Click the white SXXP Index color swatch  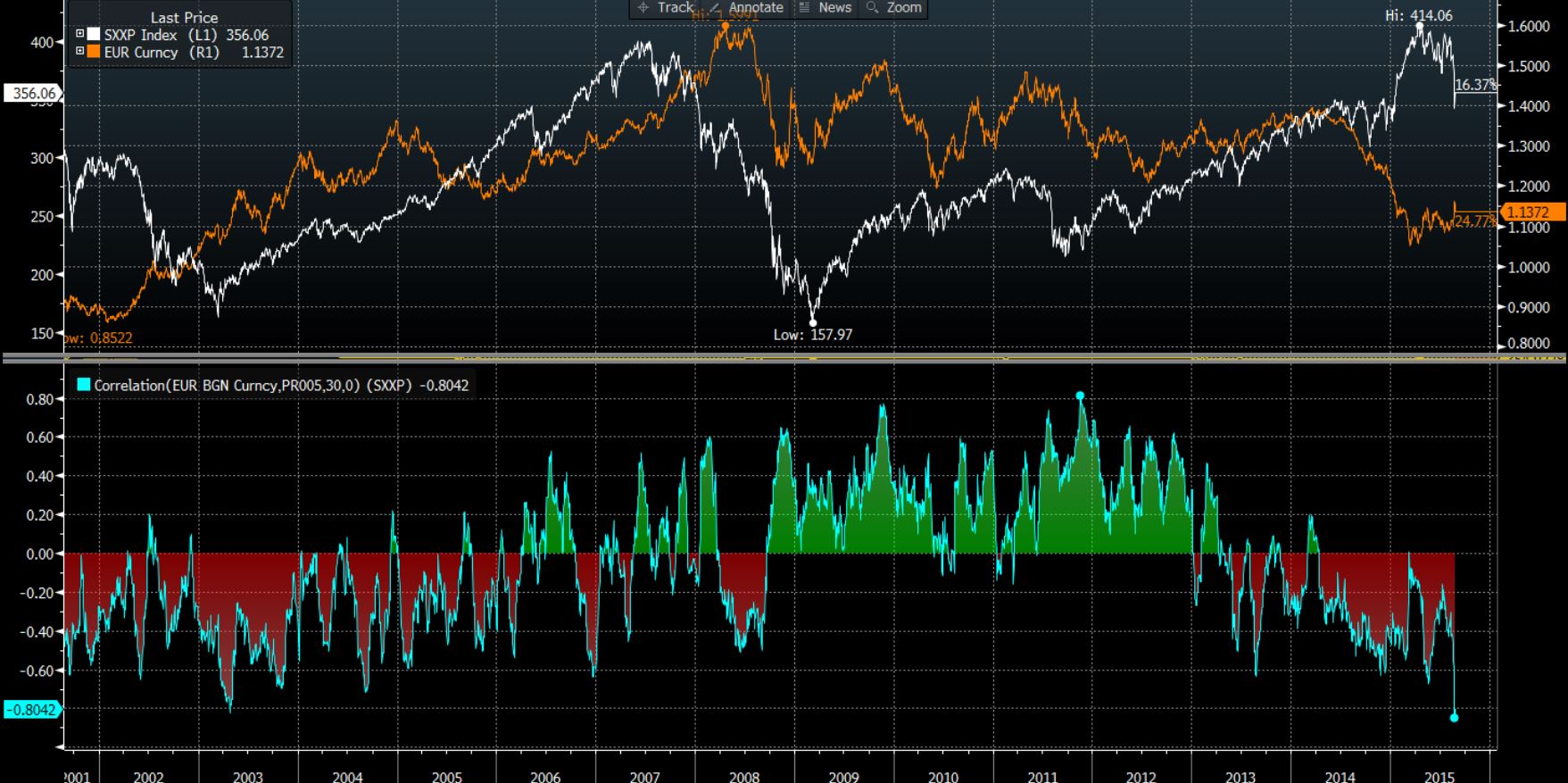click(93, 35)
